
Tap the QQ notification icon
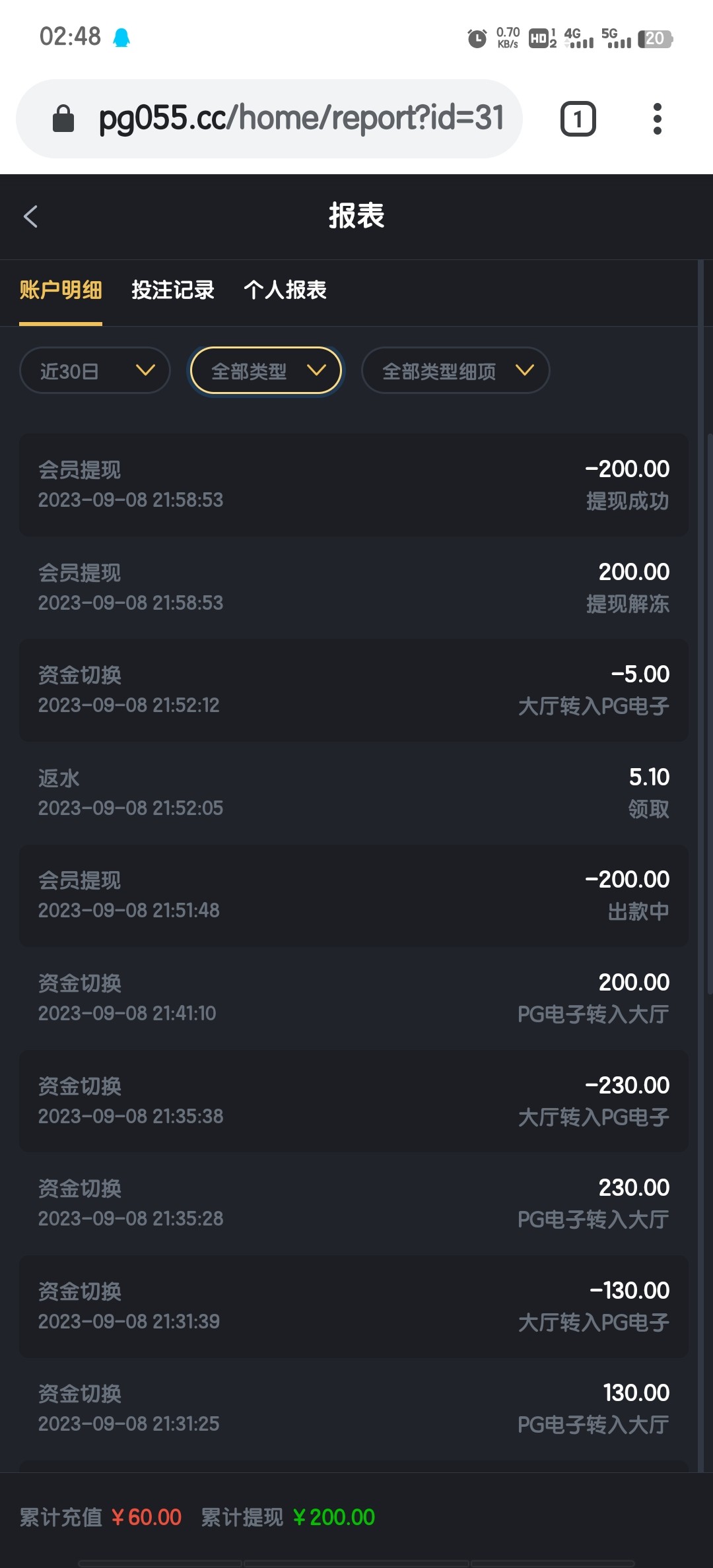121,38
